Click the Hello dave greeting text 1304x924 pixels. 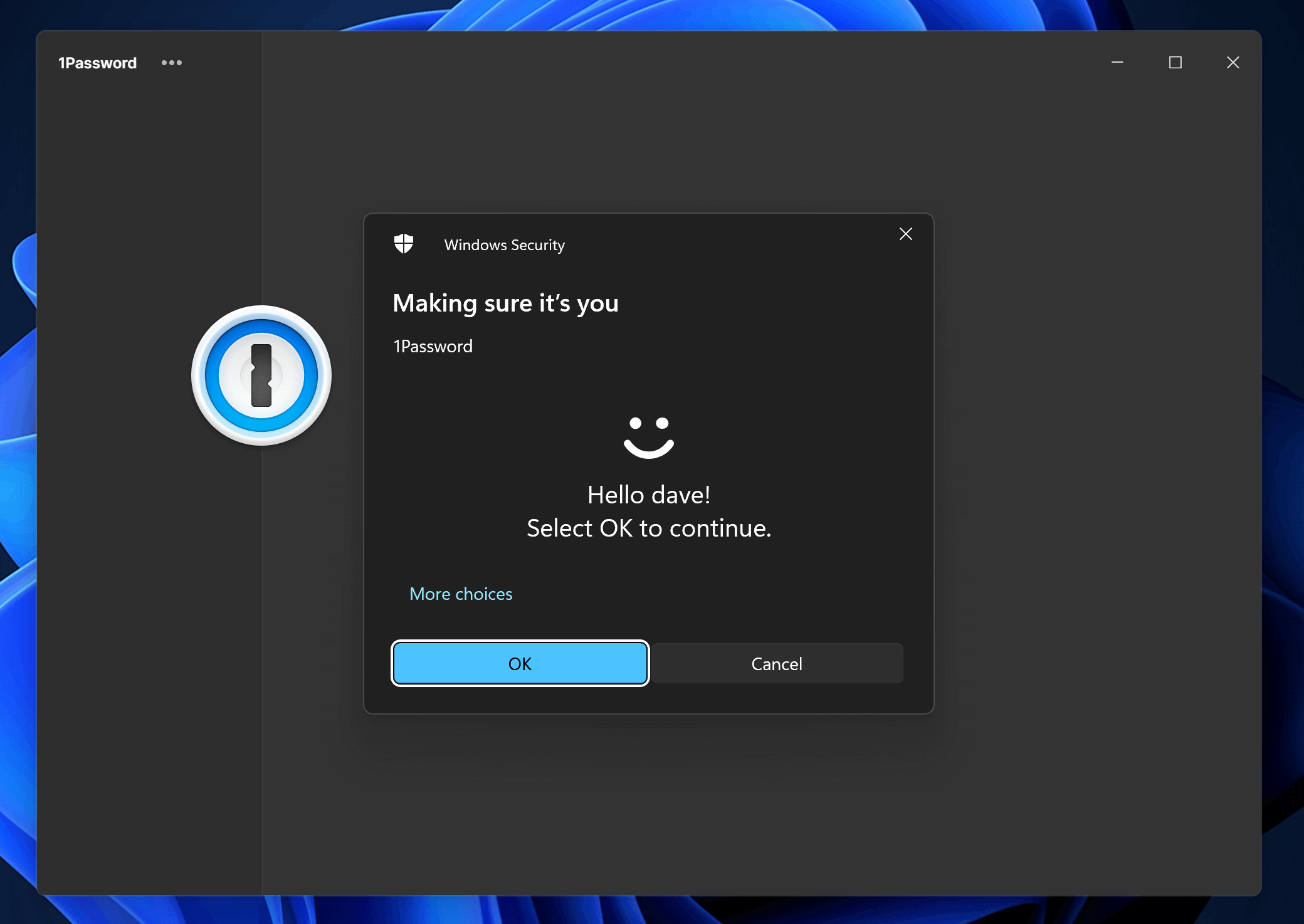(649, 495)
